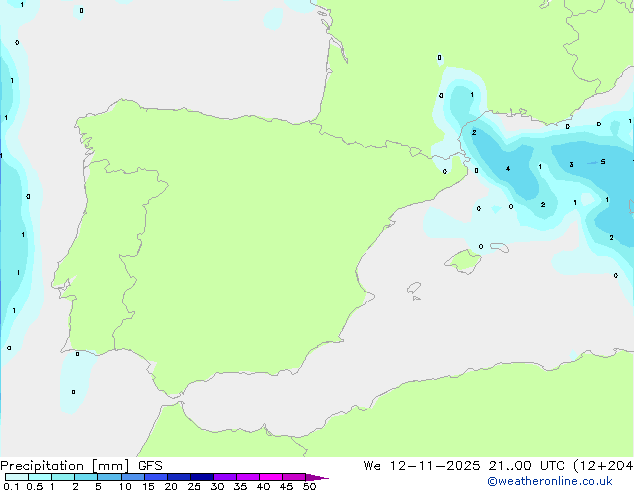The width and height of the screenshot is (634, 490).
Task: Click the precipitation value "4" on the map
Action: point(508,169)
